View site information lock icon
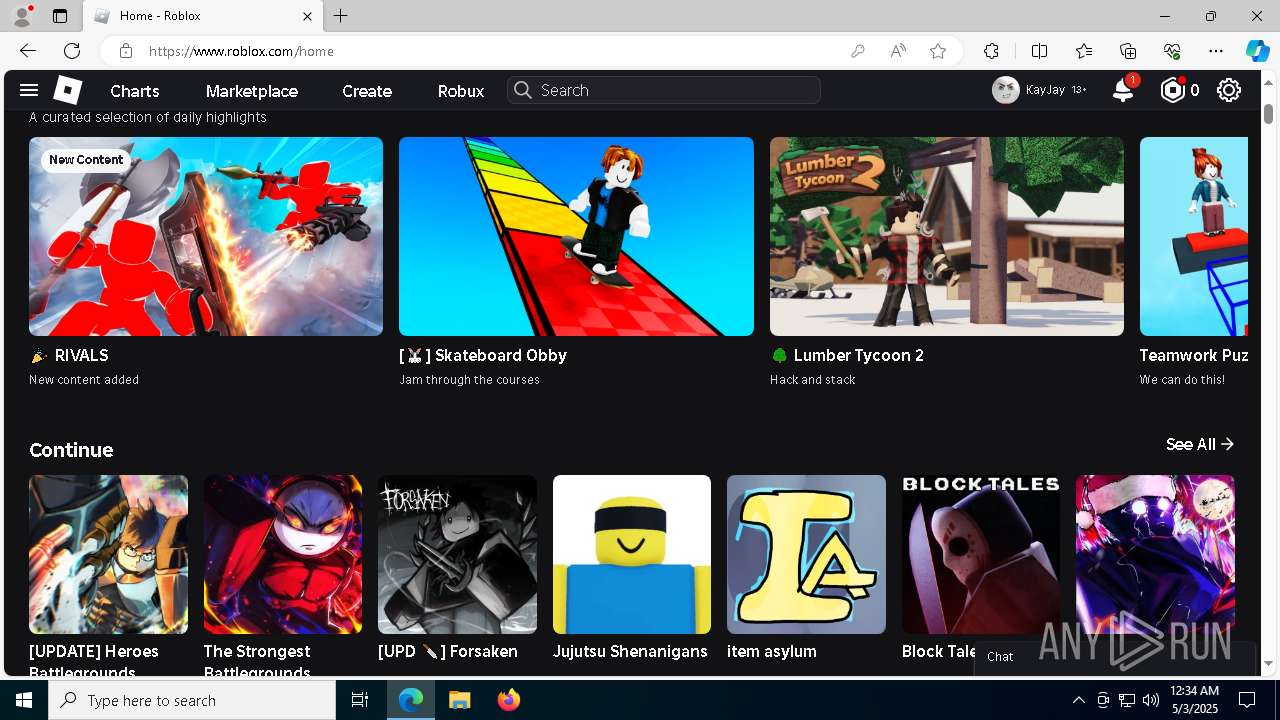The height and width of the screenshot is (720, 1280). (x=125, y=51)
